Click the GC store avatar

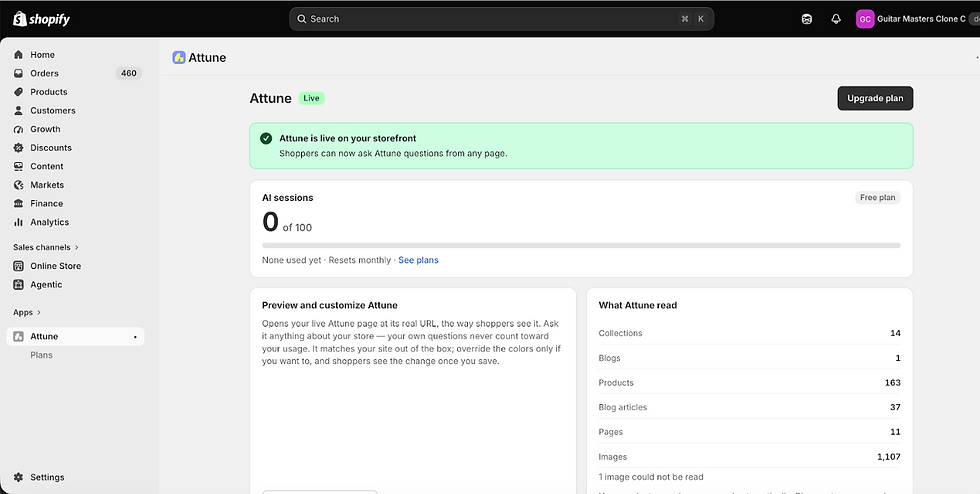click(x=865, y=19)
